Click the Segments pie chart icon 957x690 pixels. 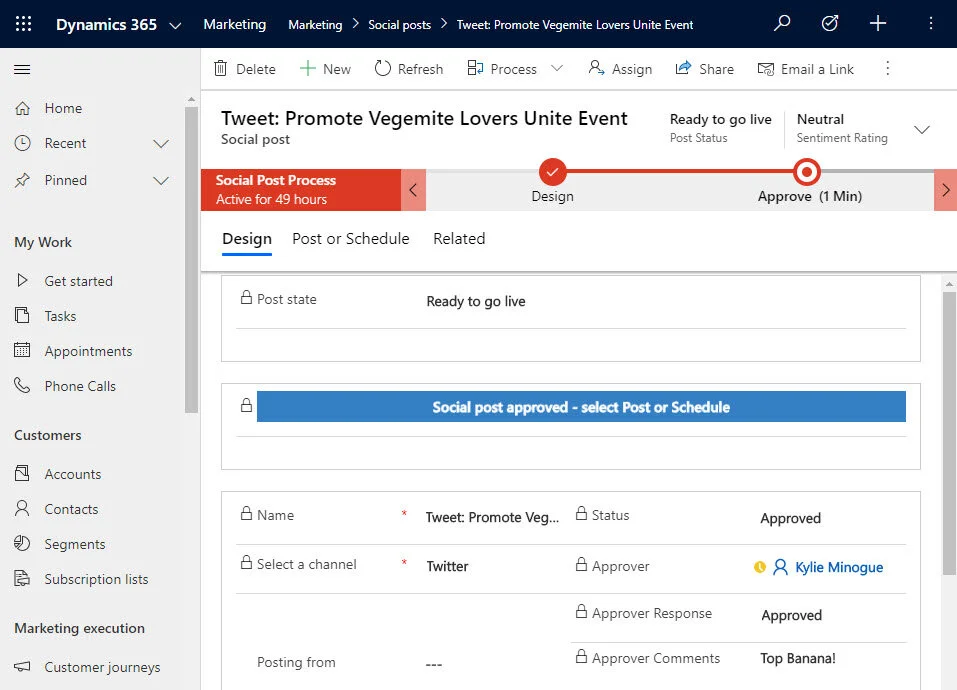click(x=23, y=543)
